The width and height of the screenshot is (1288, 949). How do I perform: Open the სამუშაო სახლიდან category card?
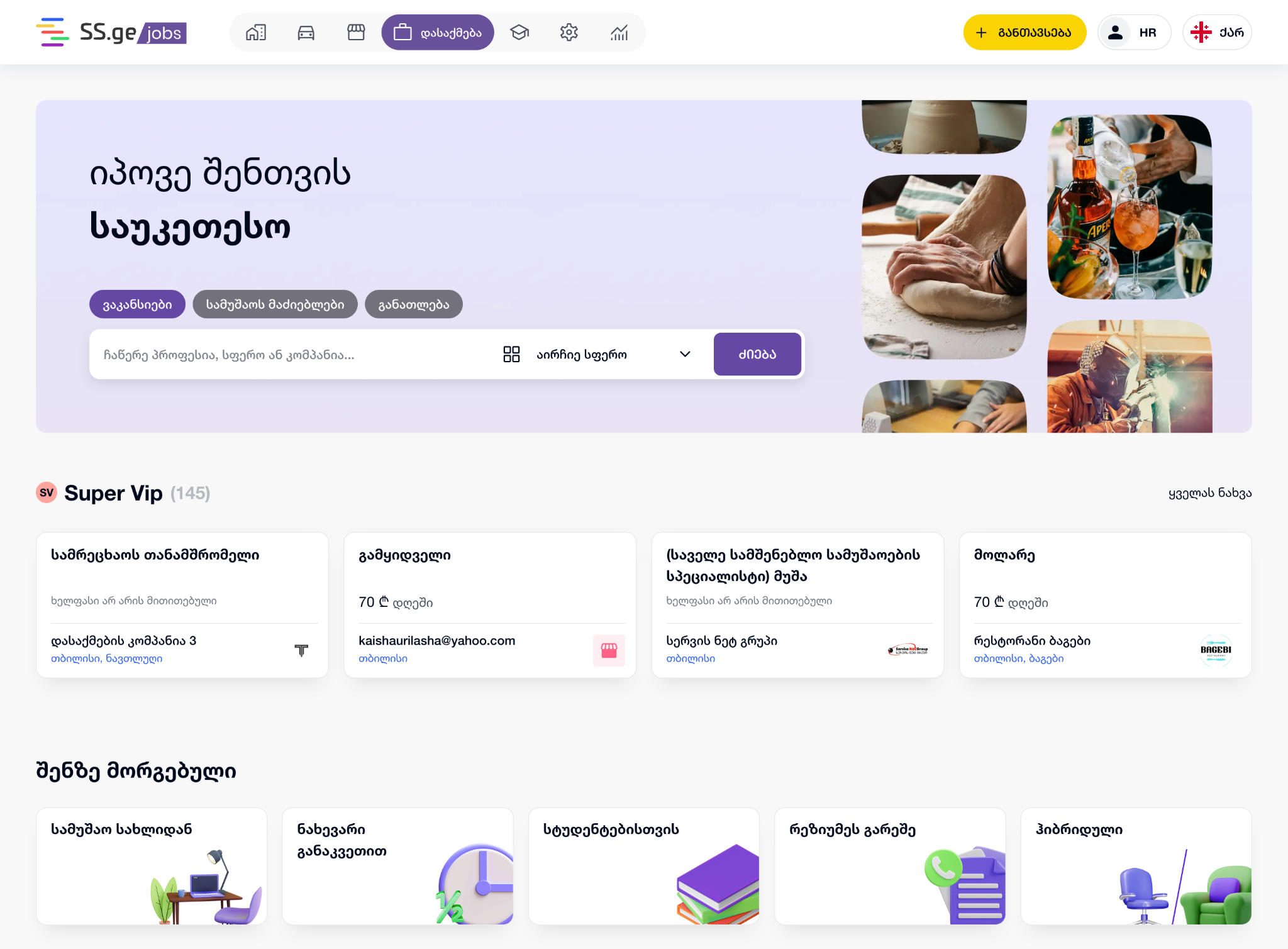click(x=152, y=865)
